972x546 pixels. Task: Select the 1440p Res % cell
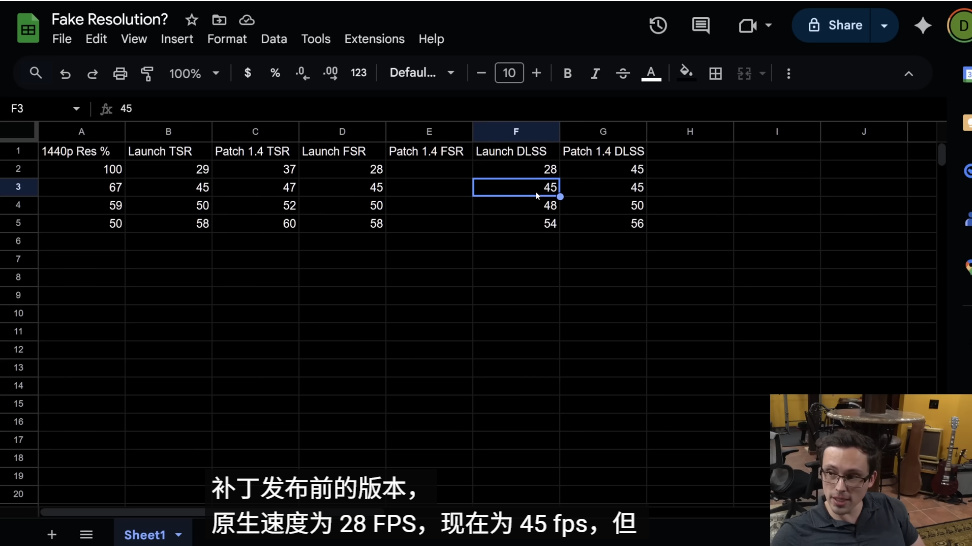tap(82, 151)
